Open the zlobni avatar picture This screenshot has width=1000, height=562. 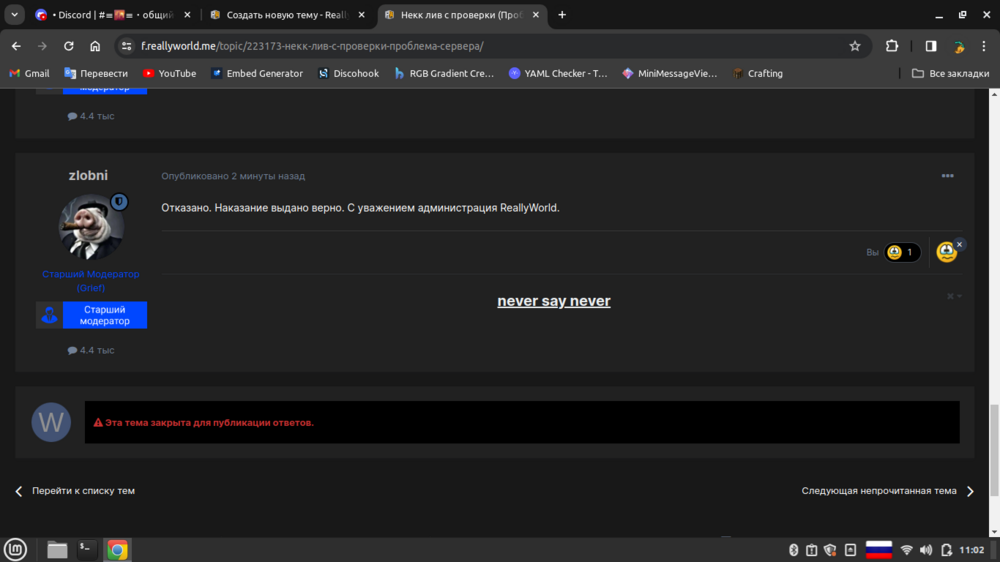click(x=91, y=226)
